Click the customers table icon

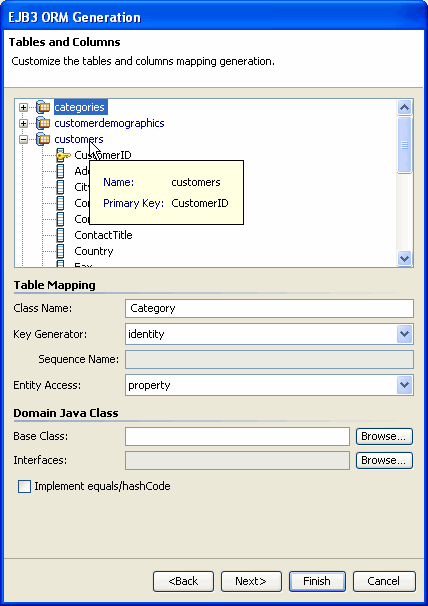(x=43, y=139)
